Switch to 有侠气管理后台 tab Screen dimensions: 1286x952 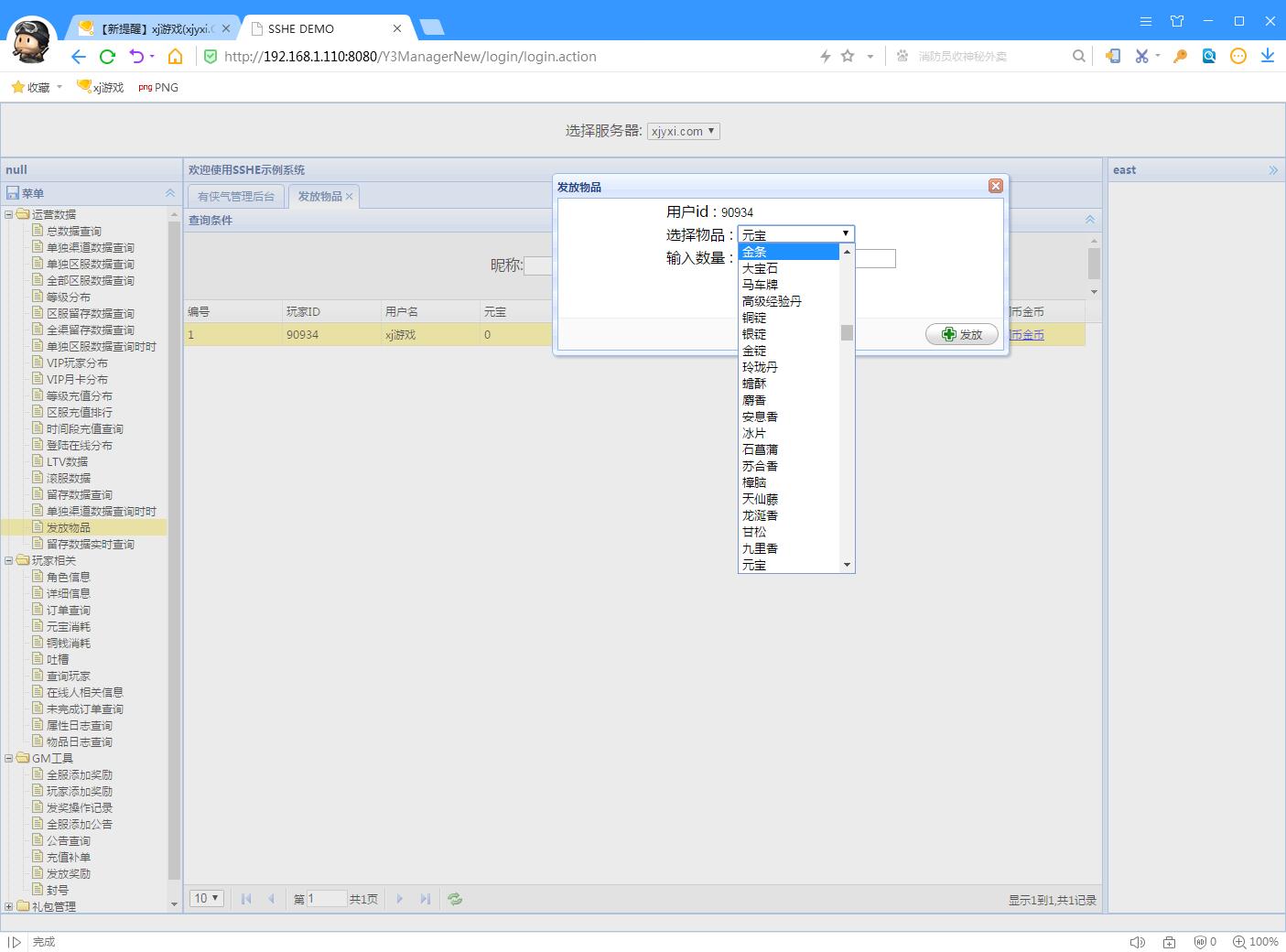point(236,197)
